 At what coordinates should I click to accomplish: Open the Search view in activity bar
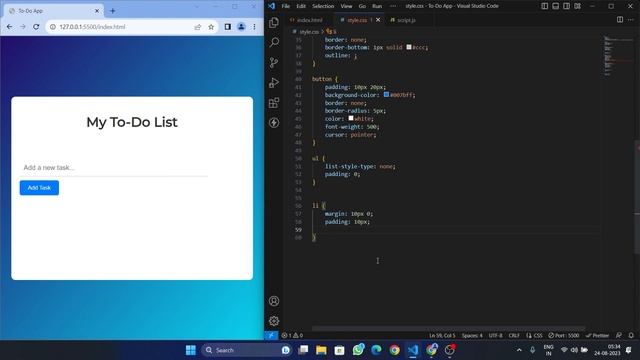(x=274, y=42)
